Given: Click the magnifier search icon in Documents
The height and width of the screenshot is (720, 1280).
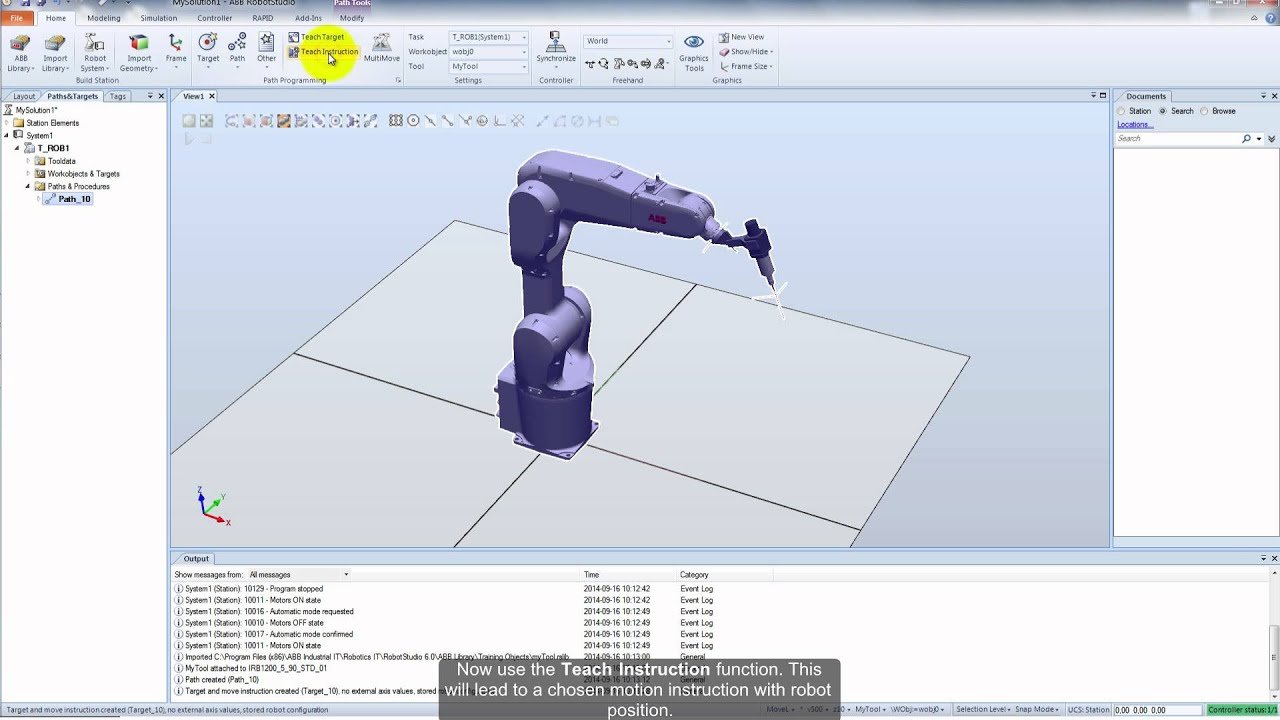Looking at the screenshot, I should pos(1246,138).
